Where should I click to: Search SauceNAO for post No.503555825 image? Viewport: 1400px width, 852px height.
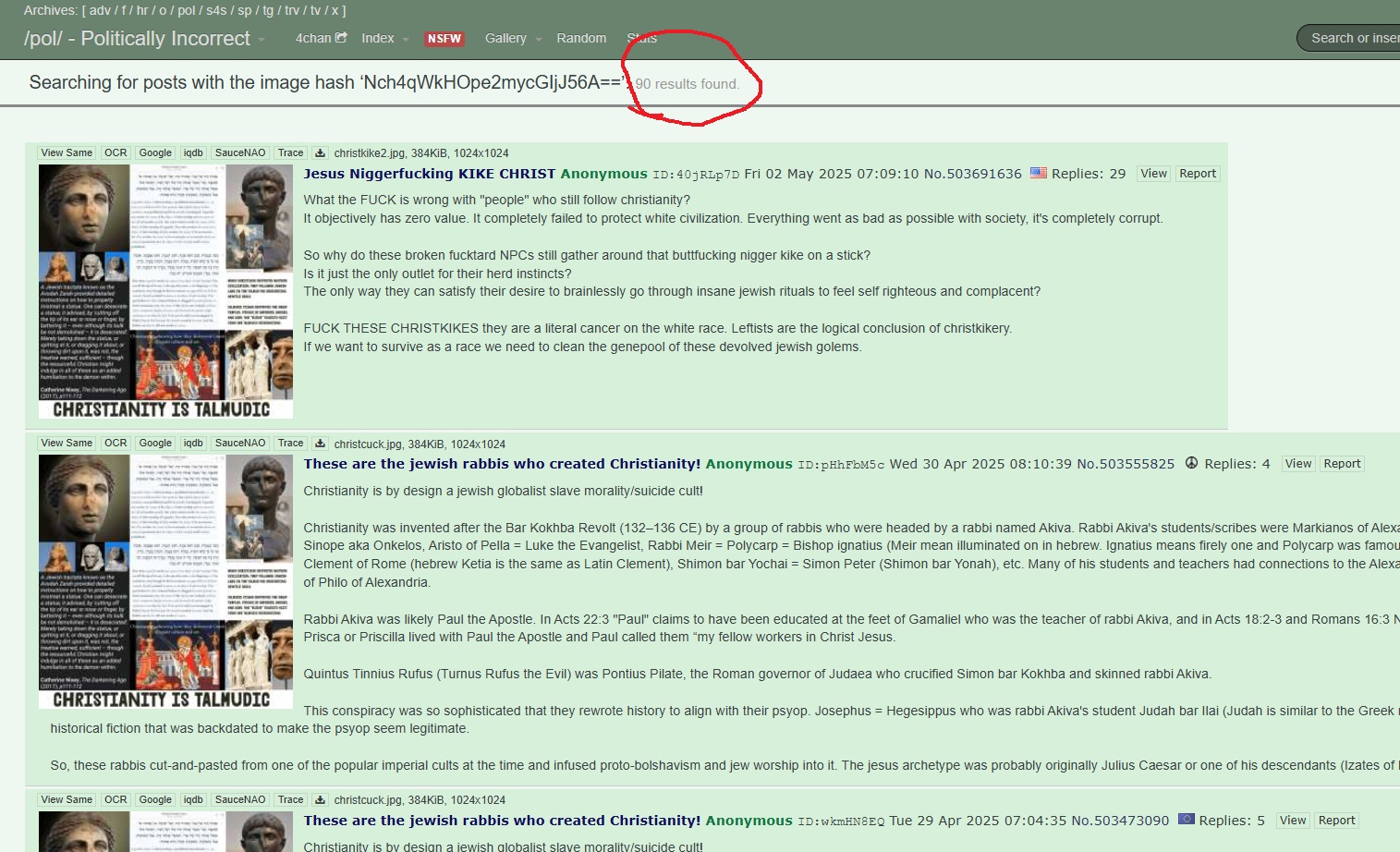[240, 444]
